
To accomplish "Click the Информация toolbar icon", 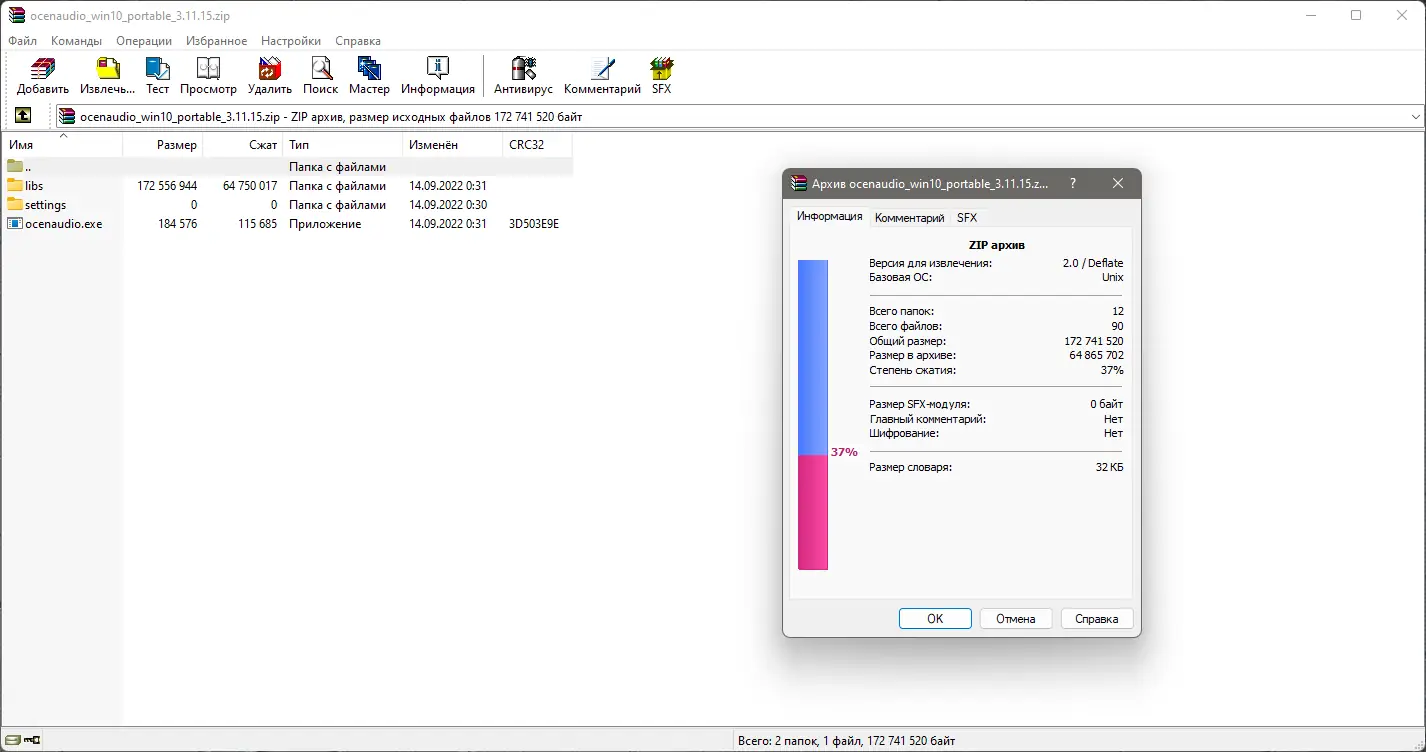I will (x=438, y=69).
